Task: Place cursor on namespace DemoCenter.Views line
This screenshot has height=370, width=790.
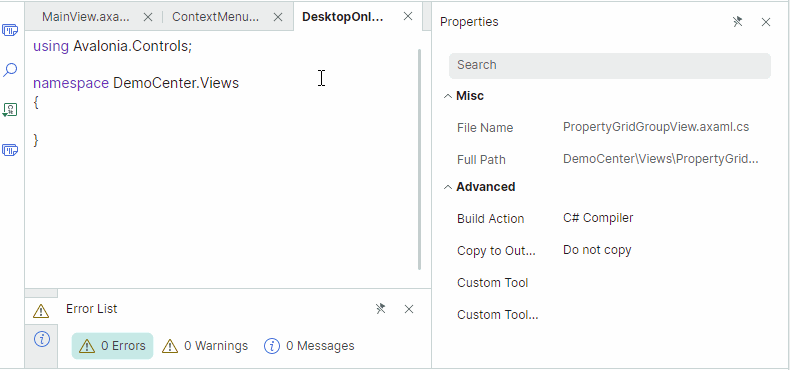Action: [x=136, y=83]
